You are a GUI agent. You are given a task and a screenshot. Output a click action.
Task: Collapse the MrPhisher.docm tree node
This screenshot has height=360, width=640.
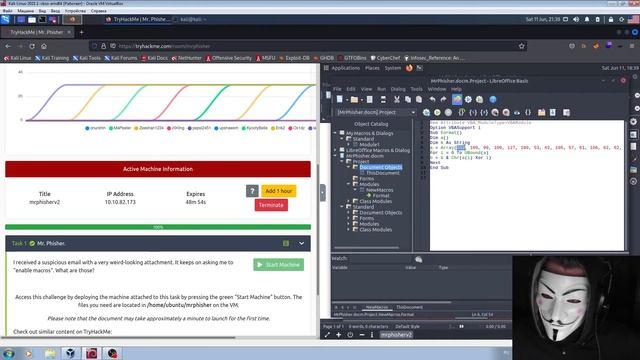(x=336, y=156)
